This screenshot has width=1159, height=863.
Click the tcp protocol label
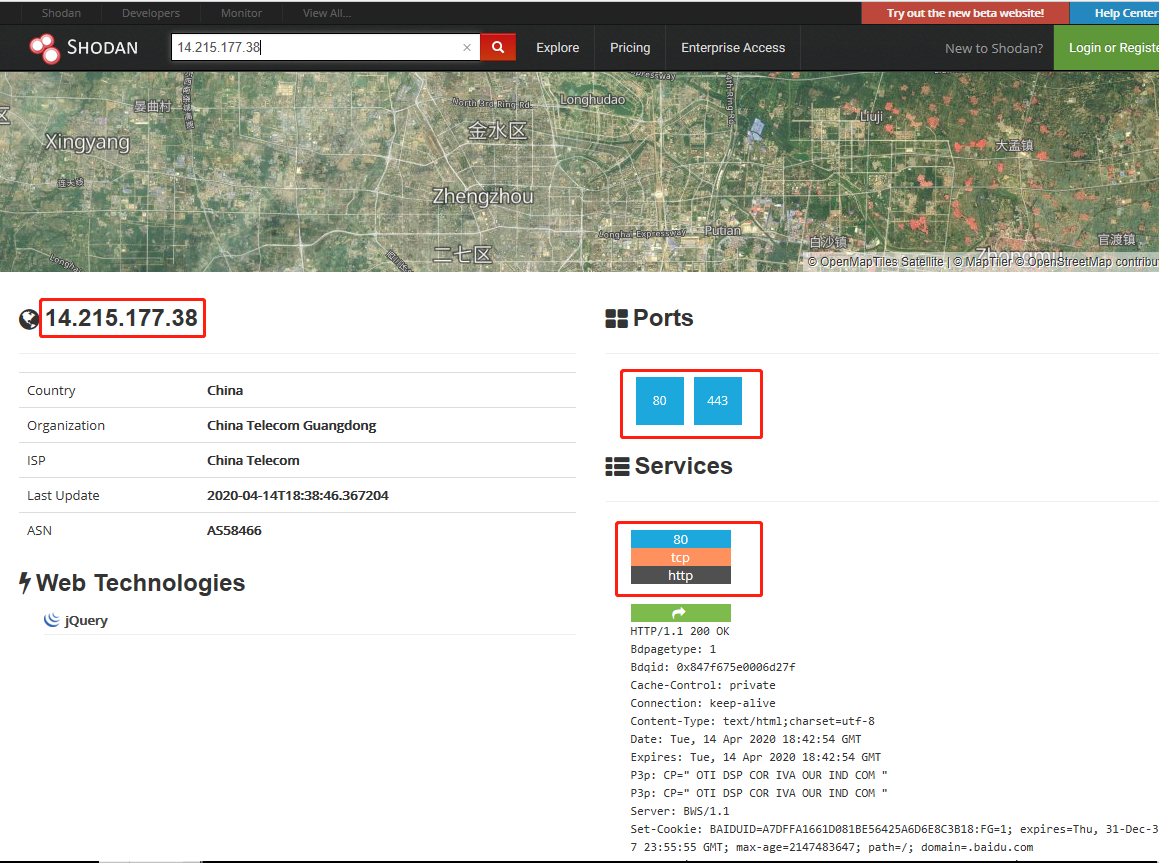tap(680, 558)
